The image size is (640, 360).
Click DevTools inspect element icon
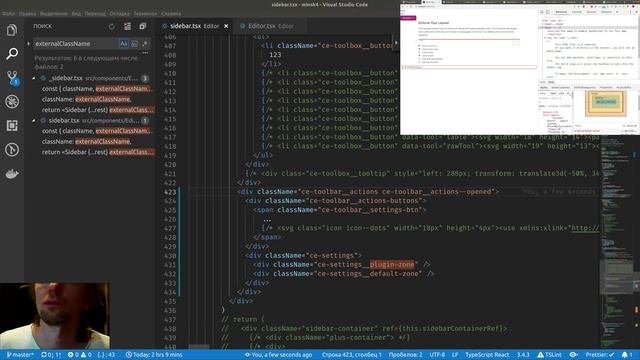coord(542,12)
